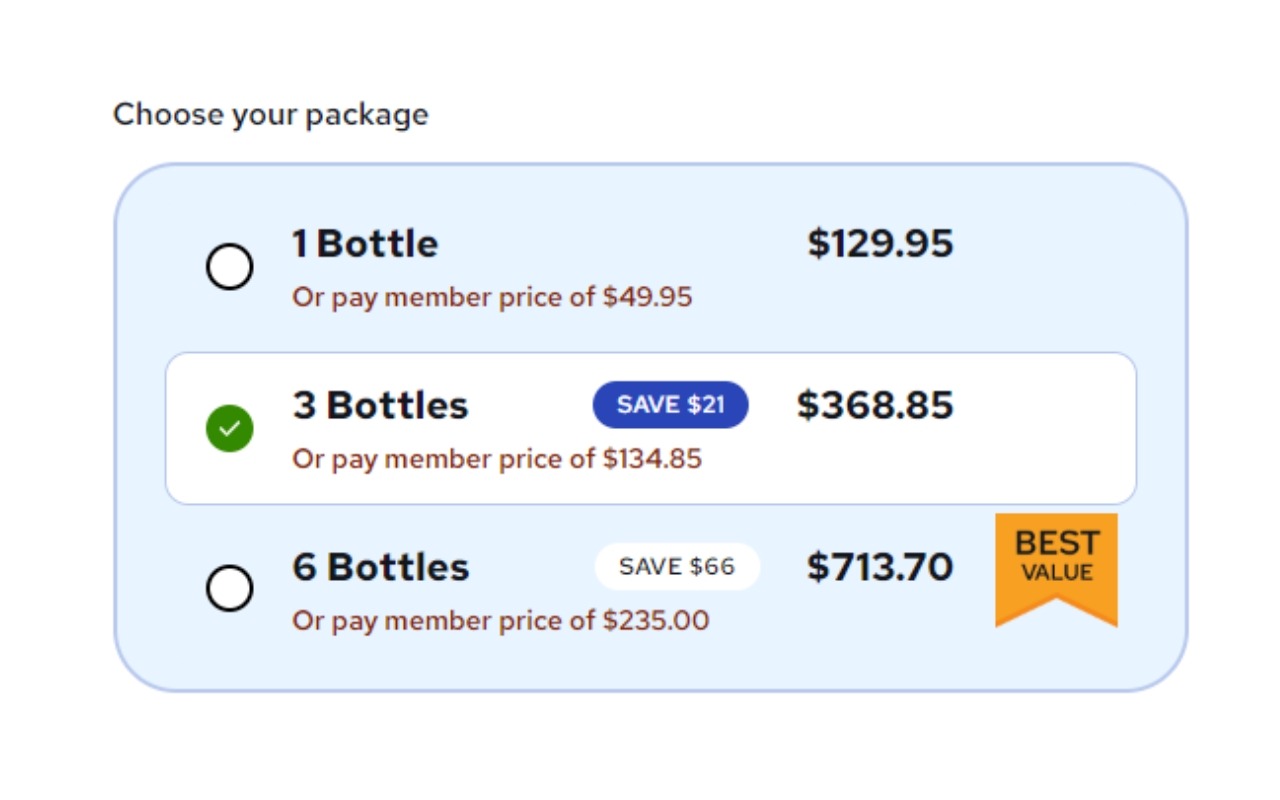
Task: Click the $713.70 price
Action: click(880, 568)
